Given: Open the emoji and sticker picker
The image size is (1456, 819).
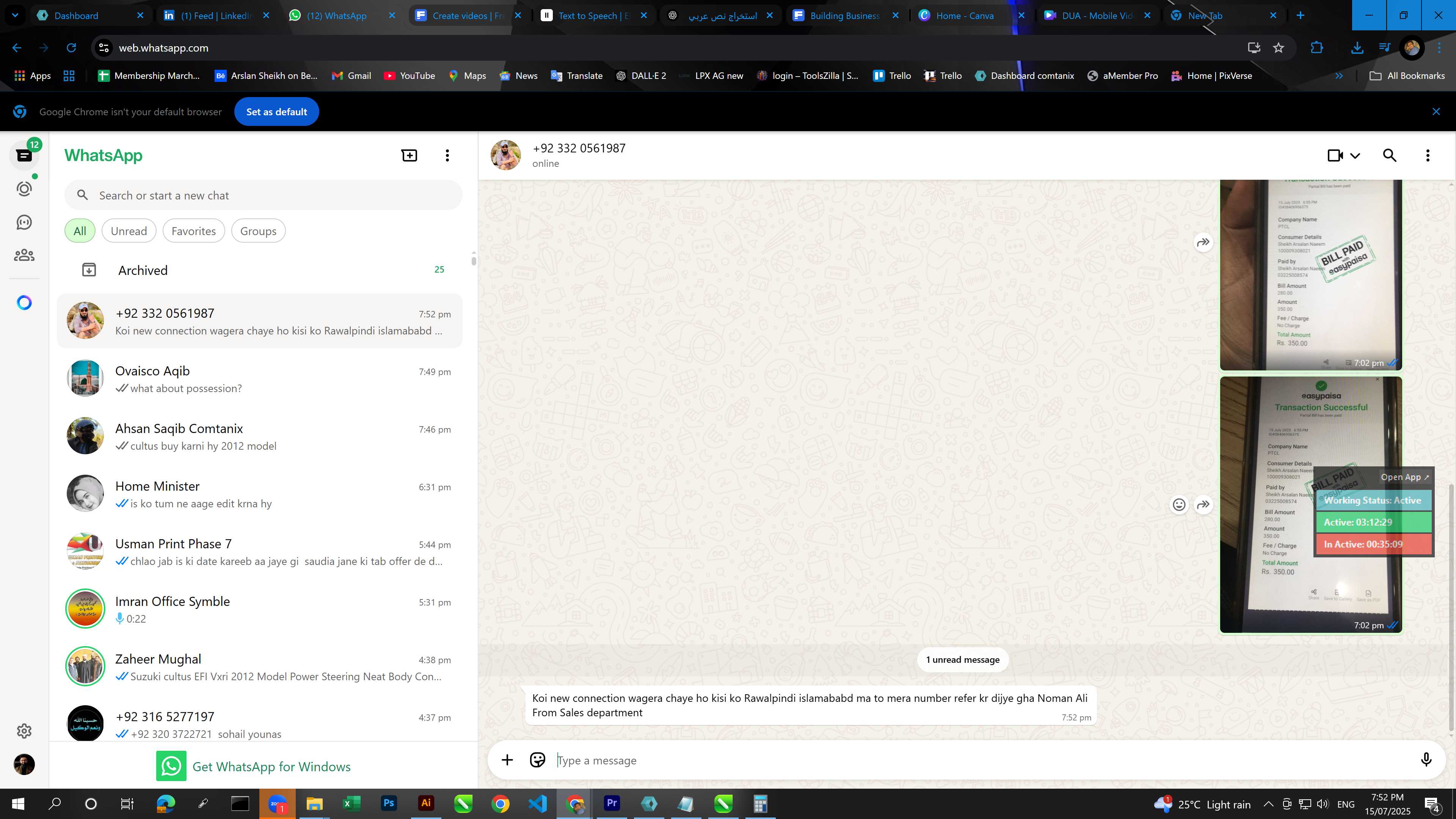Looking at the screenshot, I should pyautogui.click(x=537, y=760).
